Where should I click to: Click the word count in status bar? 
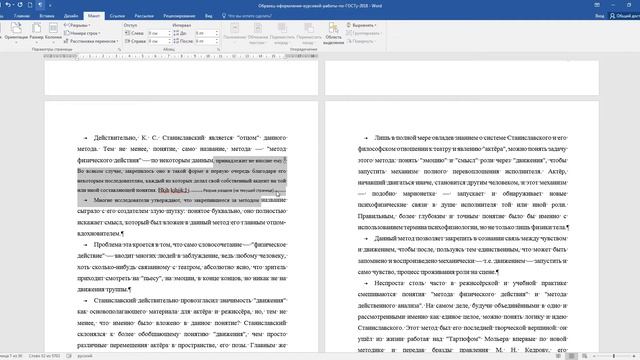click(x=44, y=356)
